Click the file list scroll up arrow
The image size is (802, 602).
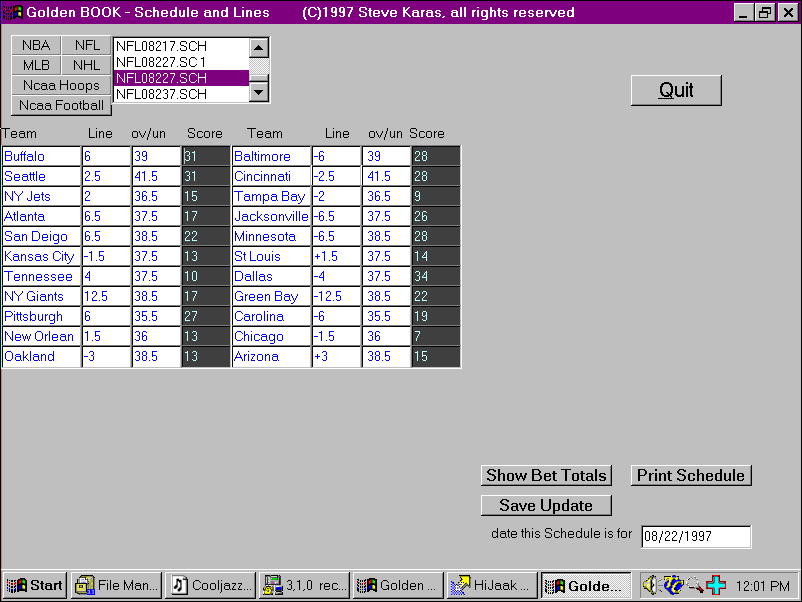click(x=259, y=48)
